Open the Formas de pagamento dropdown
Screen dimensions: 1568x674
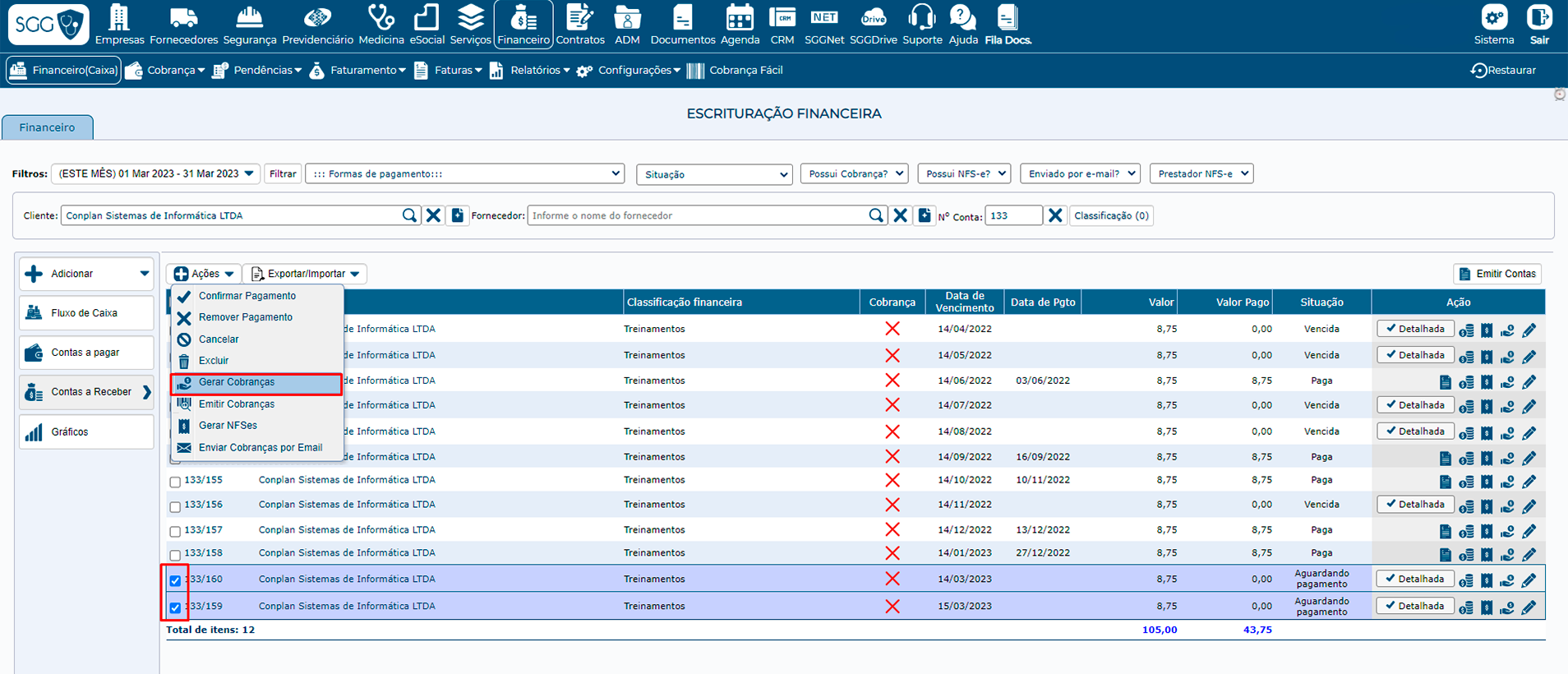point(465,173)
